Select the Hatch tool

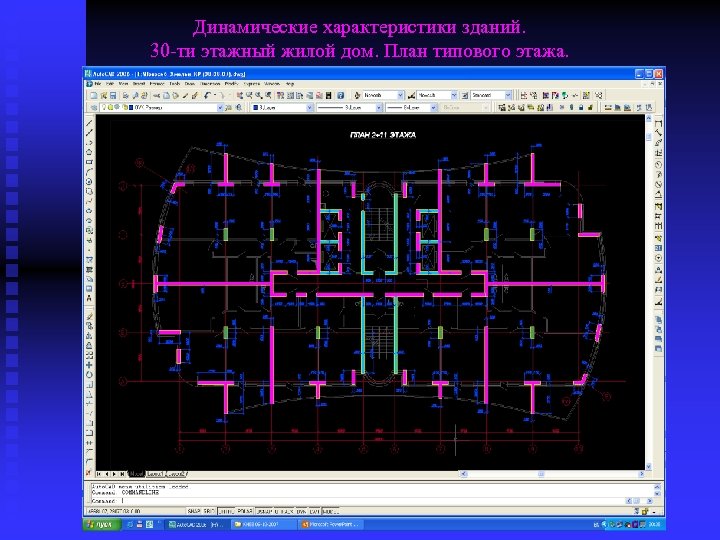[89, 260]
